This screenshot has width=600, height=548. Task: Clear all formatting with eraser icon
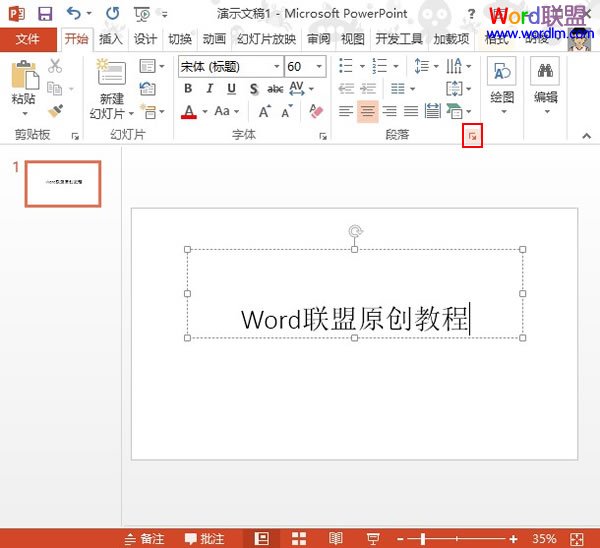[316, 111]
